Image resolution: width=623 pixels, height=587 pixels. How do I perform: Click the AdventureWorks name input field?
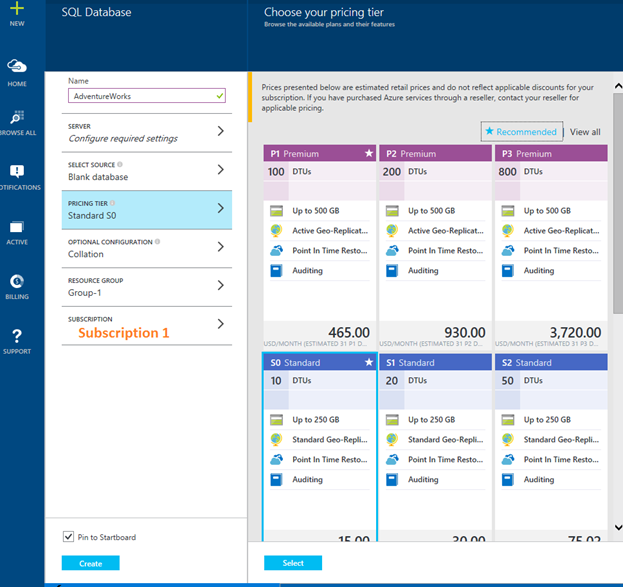tap(146, 97)
